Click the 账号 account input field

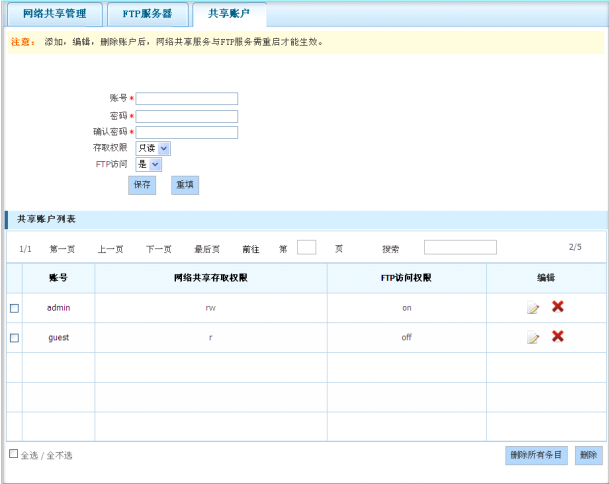187,99
